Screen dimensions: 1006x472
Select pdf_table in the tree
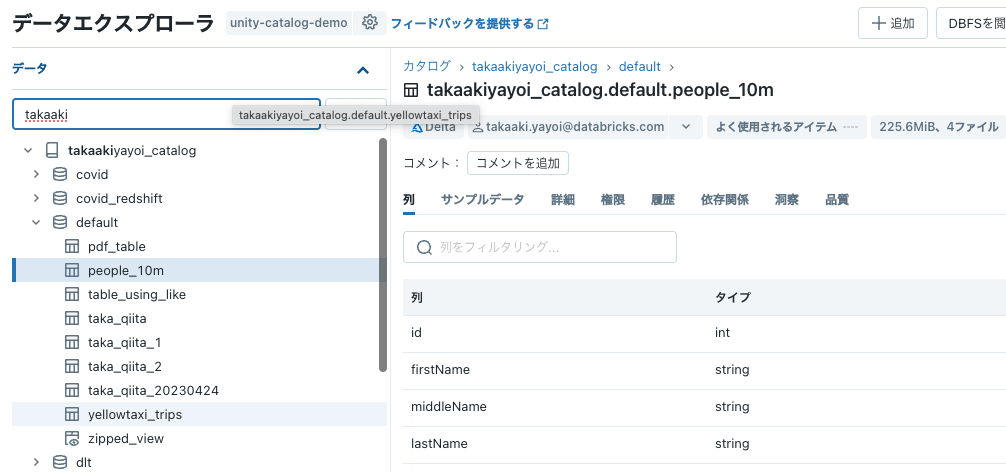click(117, 246)
